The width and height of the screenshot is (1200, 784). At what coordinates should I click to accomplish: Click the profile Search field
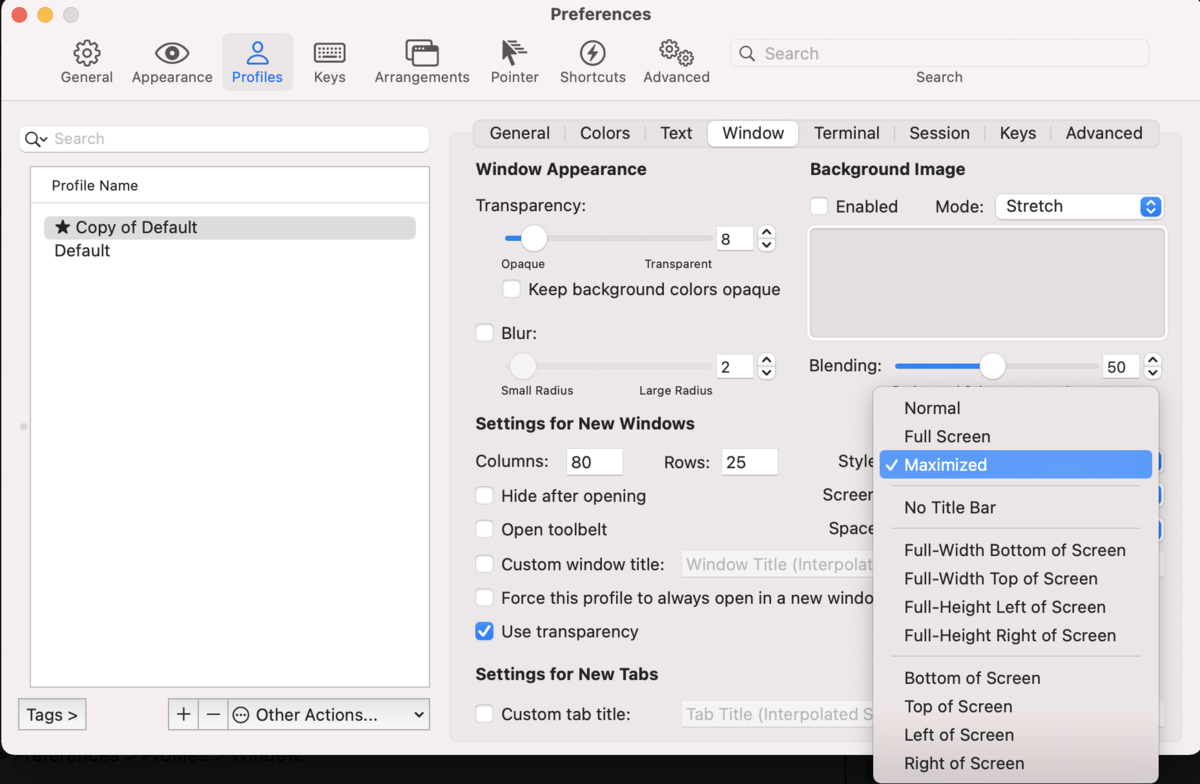(224, 139)
